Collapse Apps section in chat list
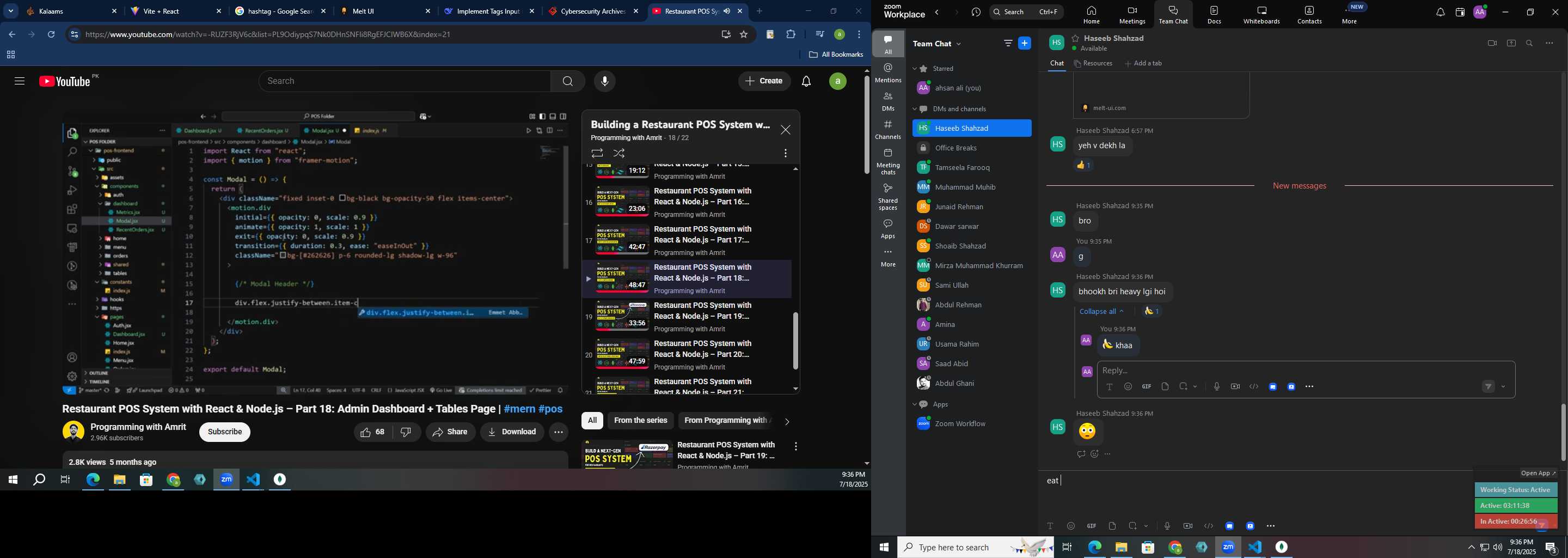The image size is (1568, 558). coord(914,404)
